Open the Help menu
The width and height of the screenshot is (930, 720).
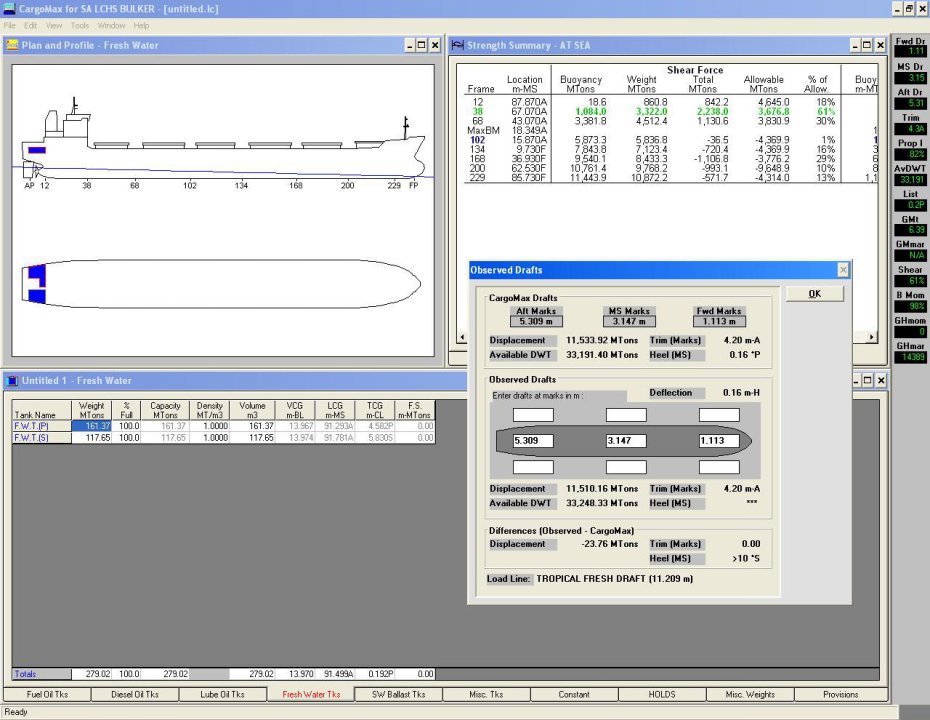pyautogui.click(x=141, y=26)
